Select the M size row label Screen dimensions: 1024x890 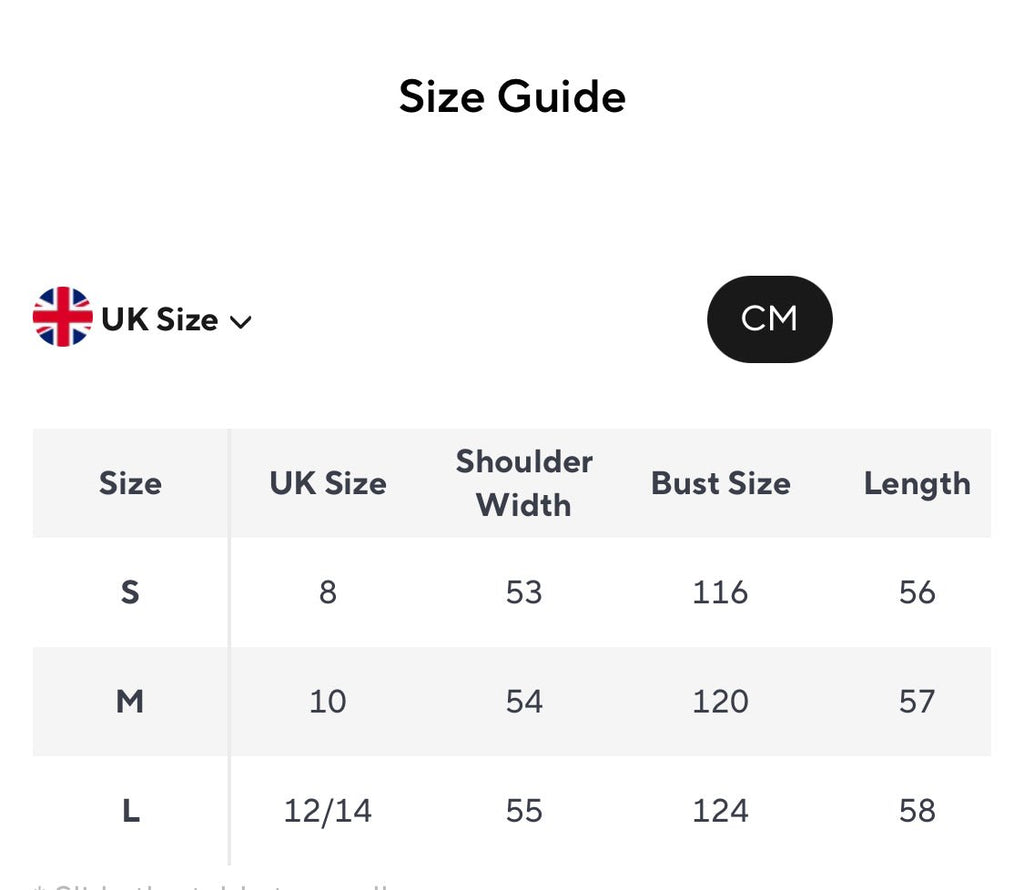130,702
